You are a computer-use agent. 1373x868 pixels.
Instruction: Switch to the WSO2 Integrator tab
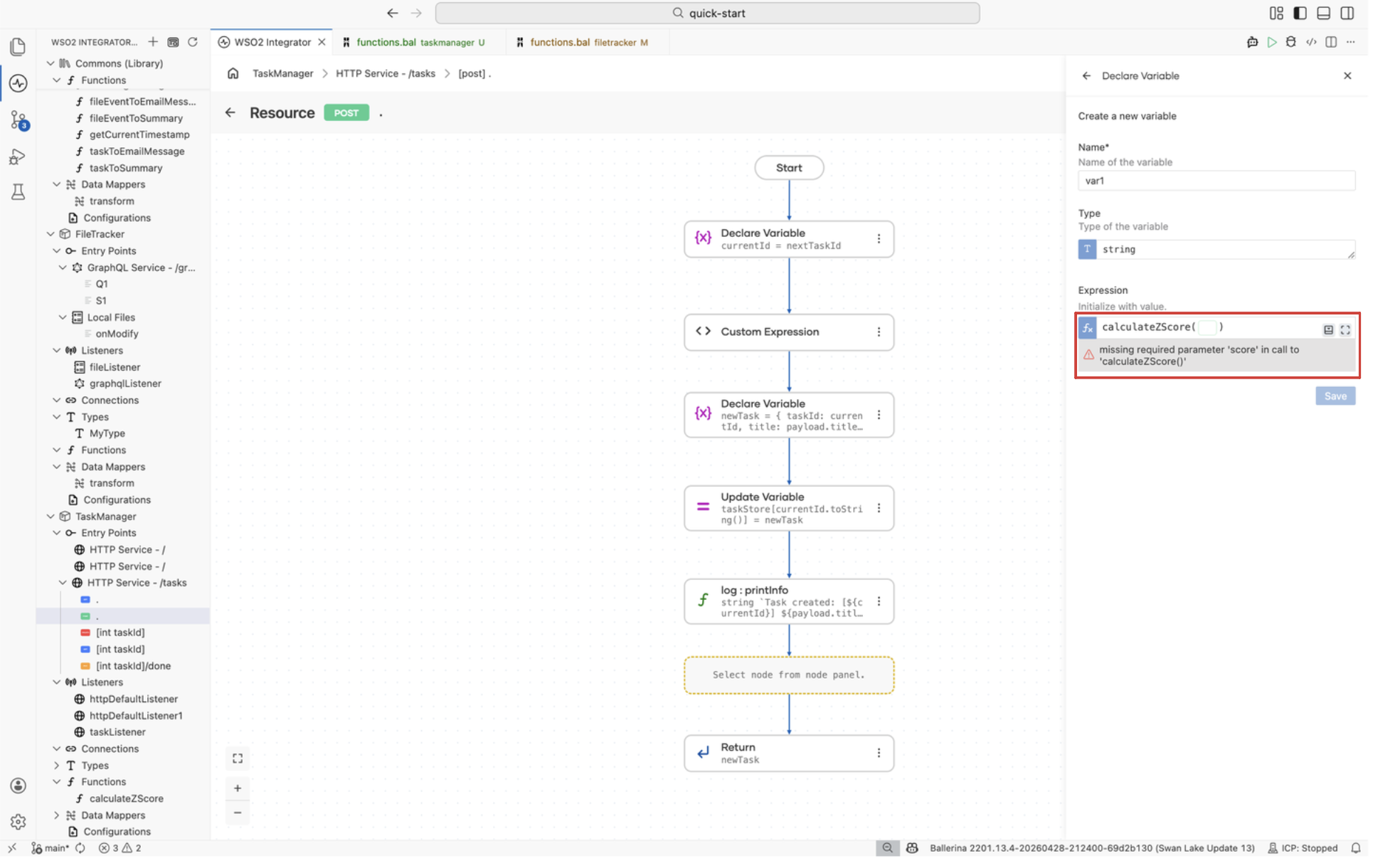pos(272,42)
